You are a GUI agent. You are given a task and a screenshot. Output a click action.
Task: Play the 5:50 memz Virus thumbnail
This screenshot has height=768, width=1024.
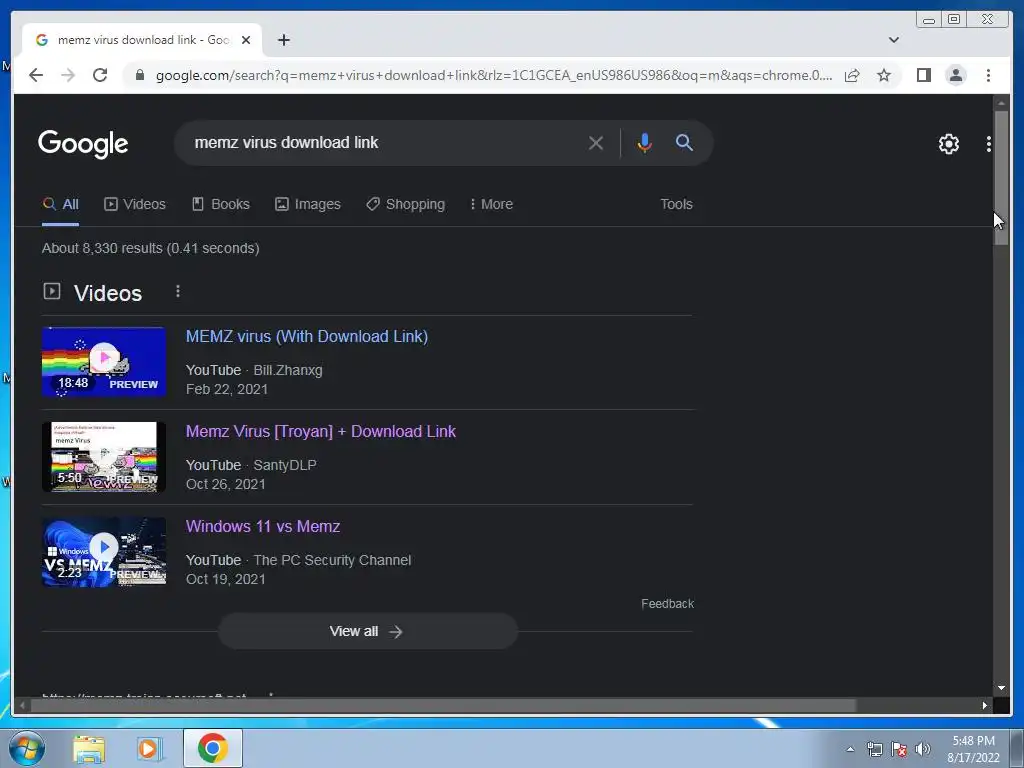(104, 456)
